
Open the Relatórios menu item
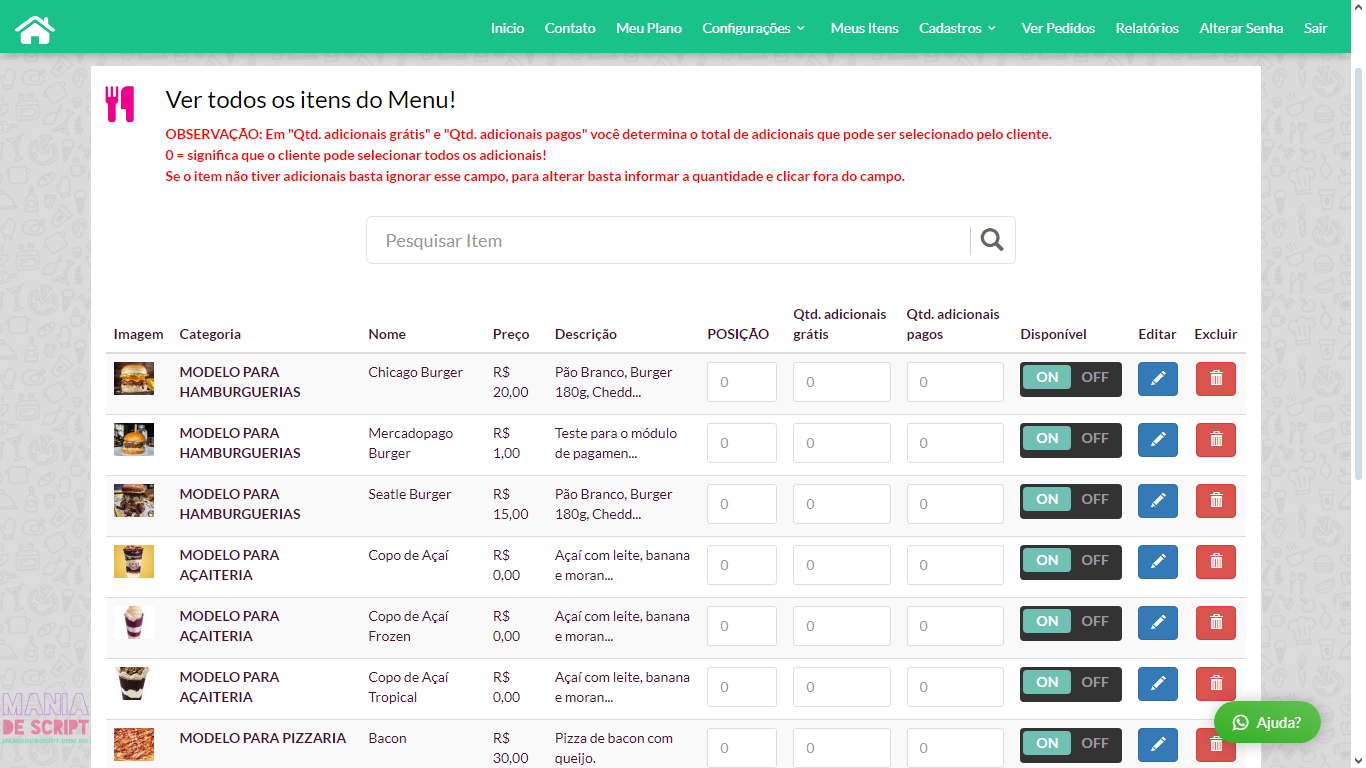[1146, 28]
